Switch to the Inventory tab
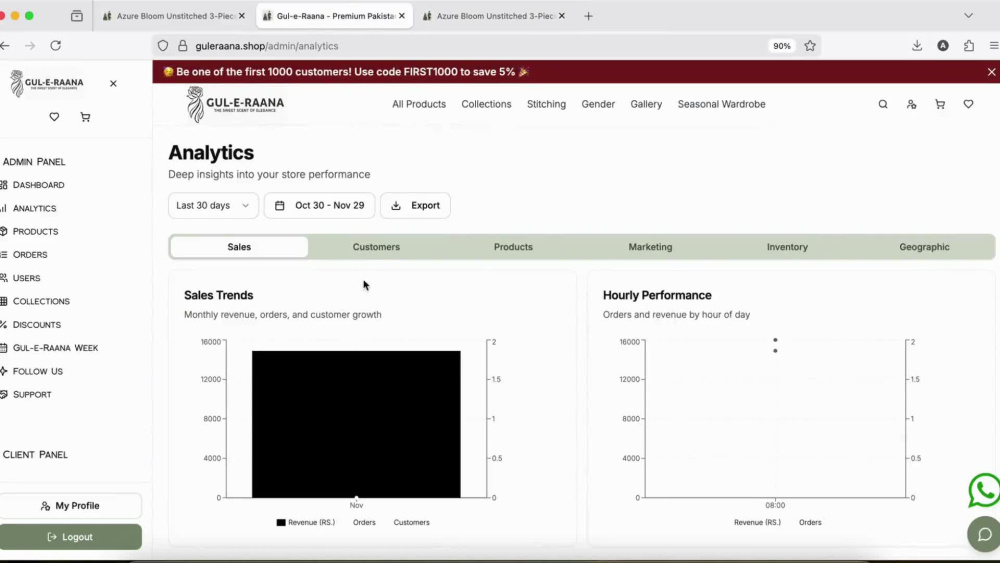This screenshot has width=1000, height=563. (x=787, y=247)
